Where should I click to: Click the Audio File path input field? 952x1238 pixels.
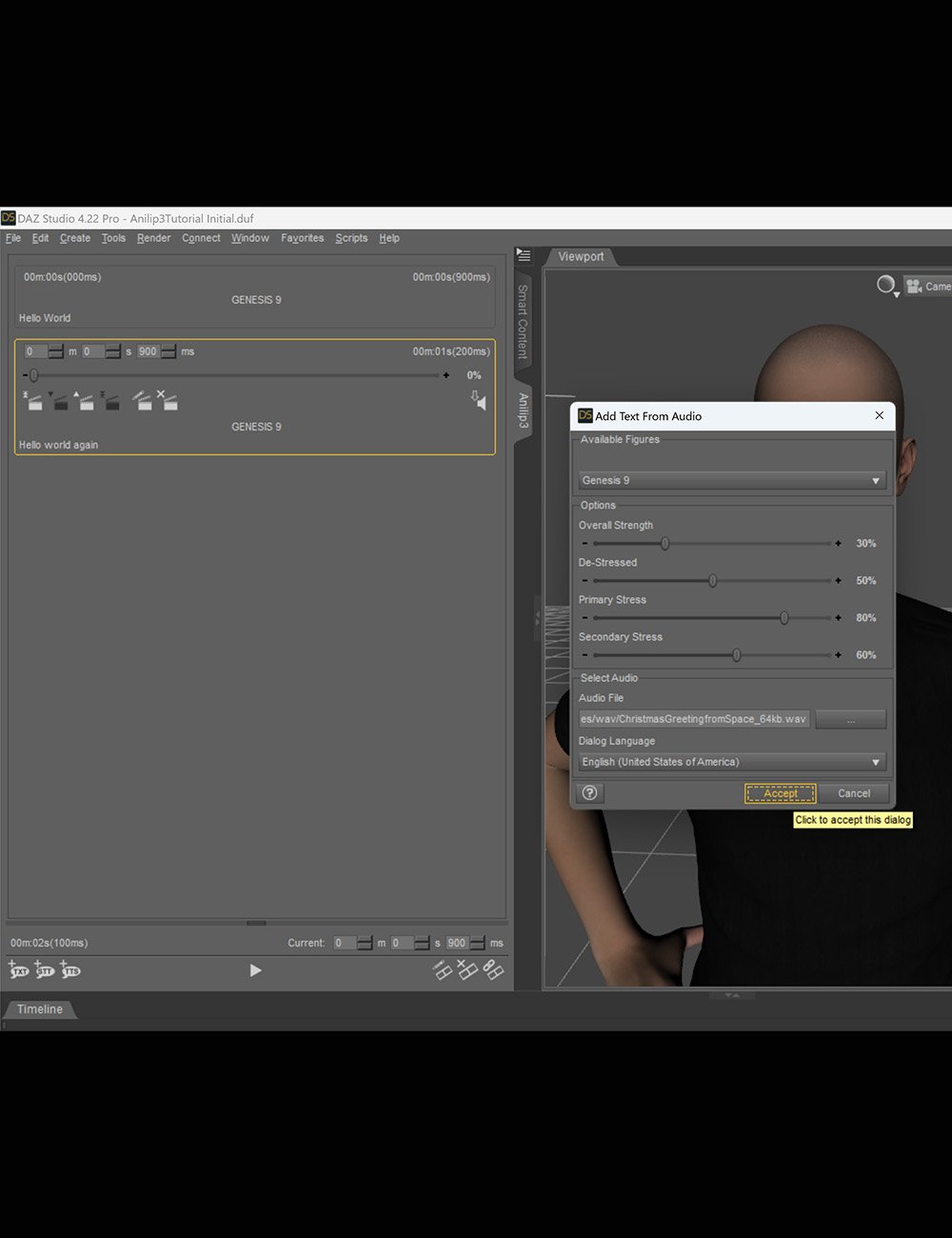click(694, 719)
